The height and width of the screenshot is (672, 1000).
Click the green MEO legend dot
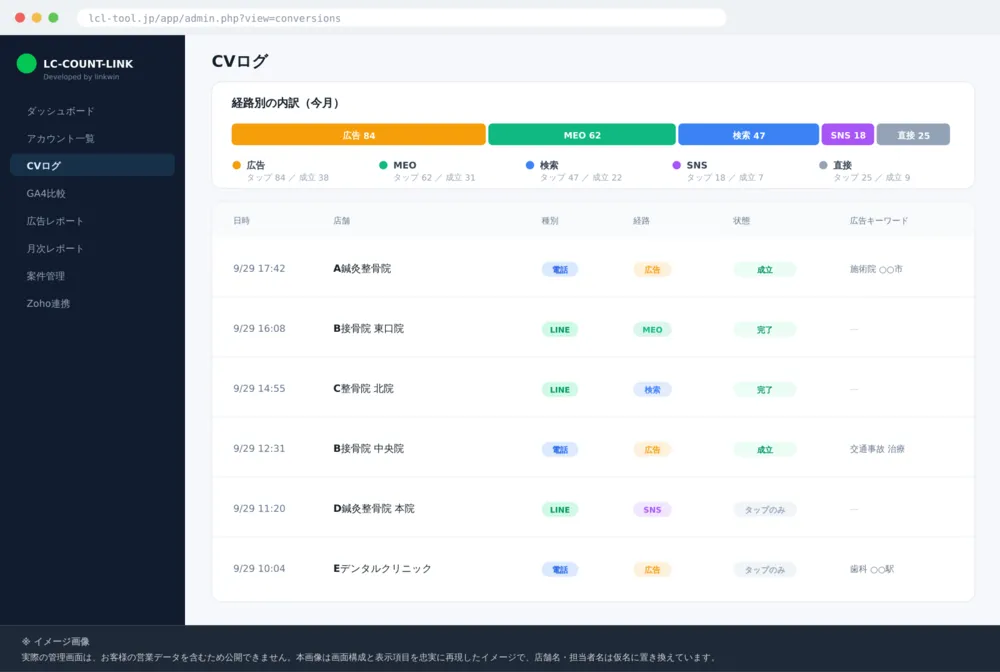(x=383, y=165)
